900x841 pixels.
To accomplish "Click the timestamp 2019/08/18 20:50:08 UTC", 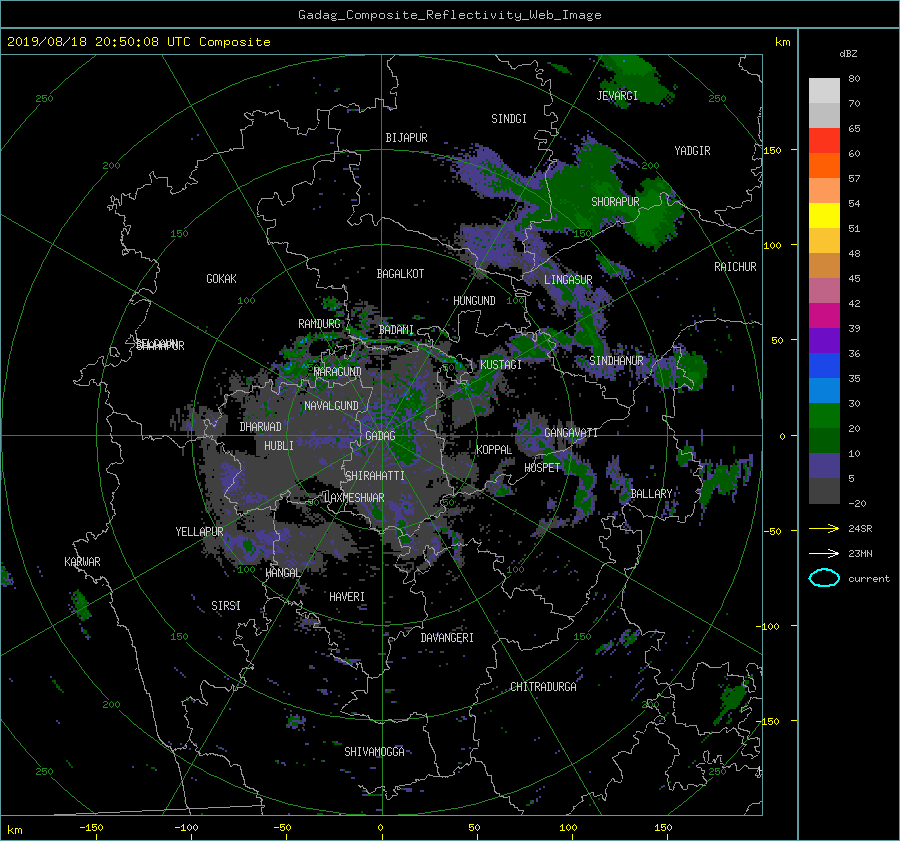I will click(100, 42).
